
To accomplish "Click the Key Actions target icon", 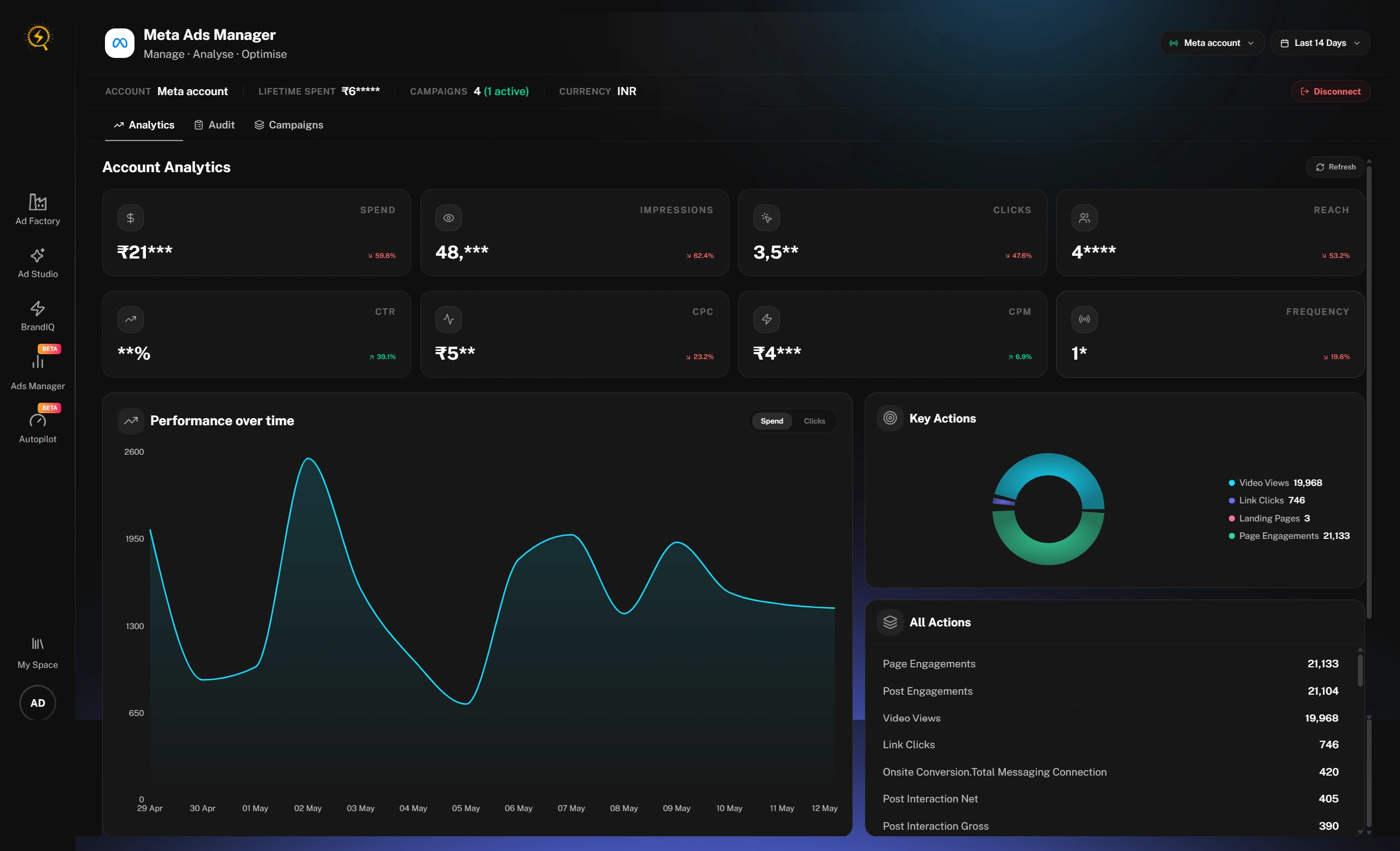I will click(x=890, y=418).
